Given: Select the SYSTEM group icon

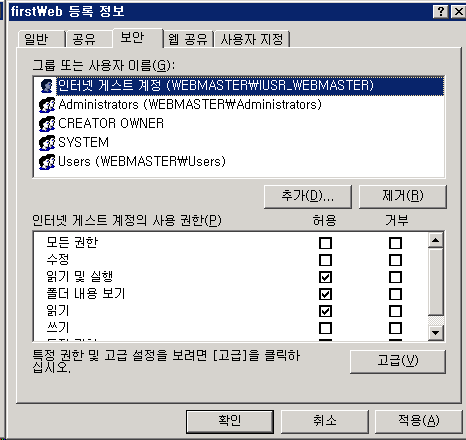Looking at the screenshot, I should 47,143.
